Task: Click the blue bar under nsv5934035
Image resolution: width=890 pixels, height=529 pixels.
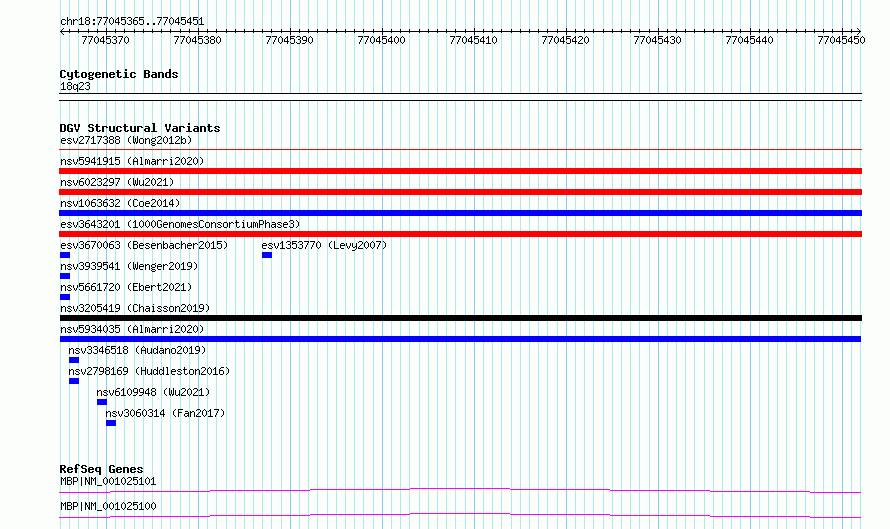Action: pyautogui.click(x=460, y=339)
